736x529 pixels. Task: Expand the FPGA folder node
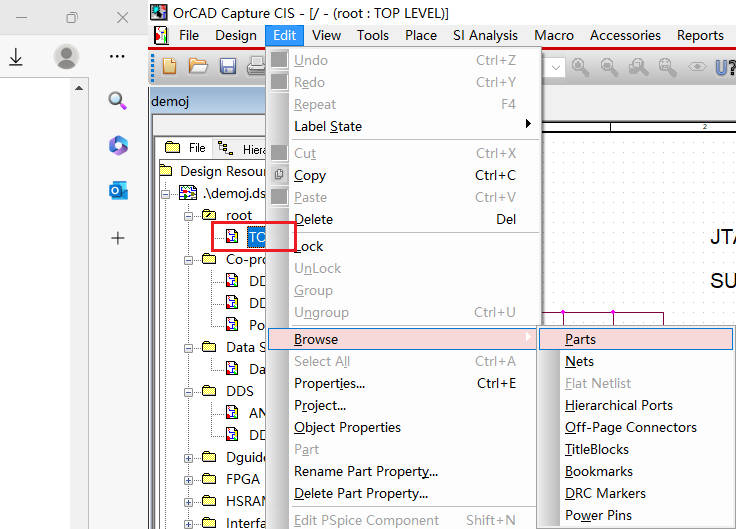pyautogui.click(x=189, y=479)
